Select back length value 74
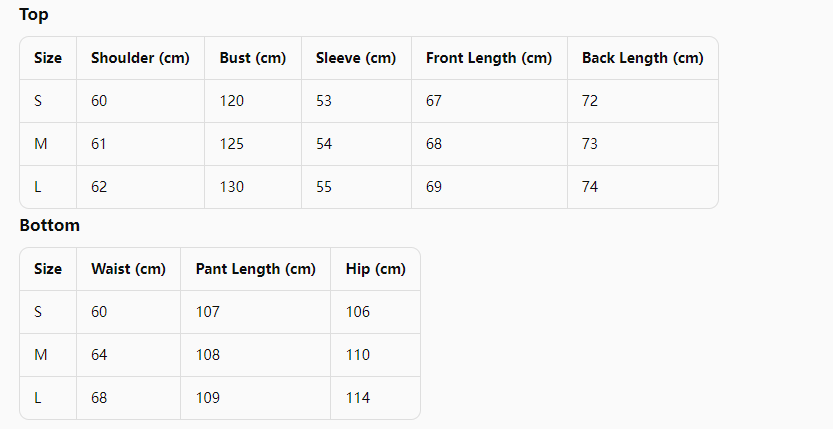This screenshot has width=833, height=429. click(x=590, y=187)
